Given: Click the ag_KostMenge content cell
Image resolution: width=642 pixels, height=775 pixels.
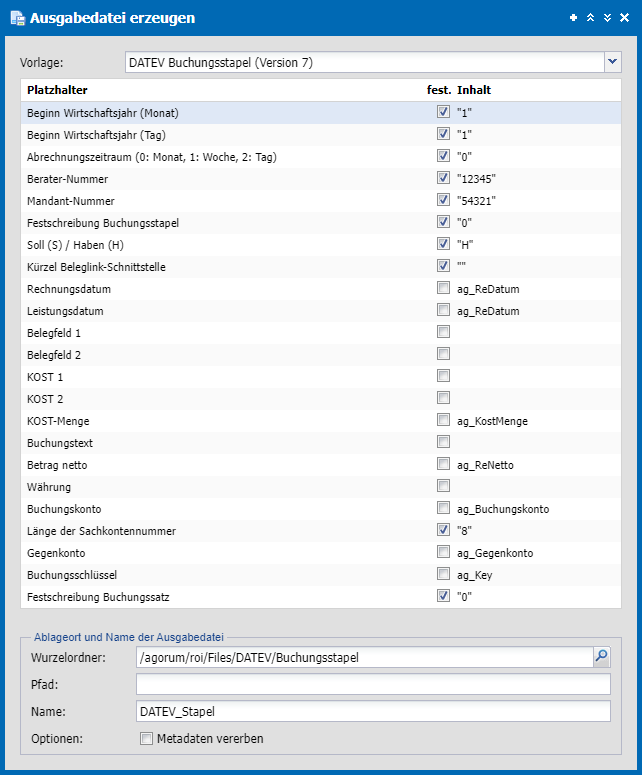Looking at the screenshot, I should click(492, 421).
